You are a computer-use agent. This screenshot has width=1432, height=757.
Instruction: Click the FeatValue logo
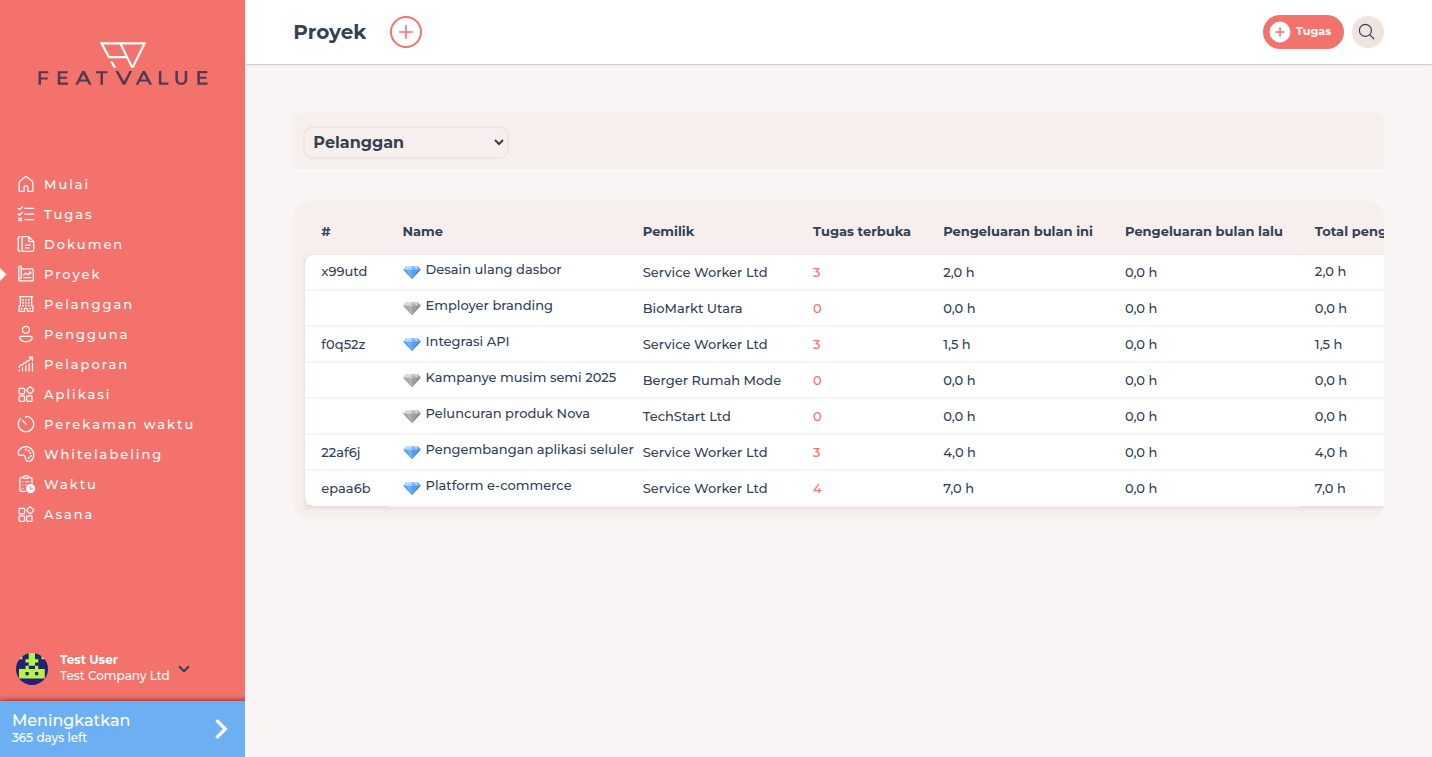click(x=123, y=64)
